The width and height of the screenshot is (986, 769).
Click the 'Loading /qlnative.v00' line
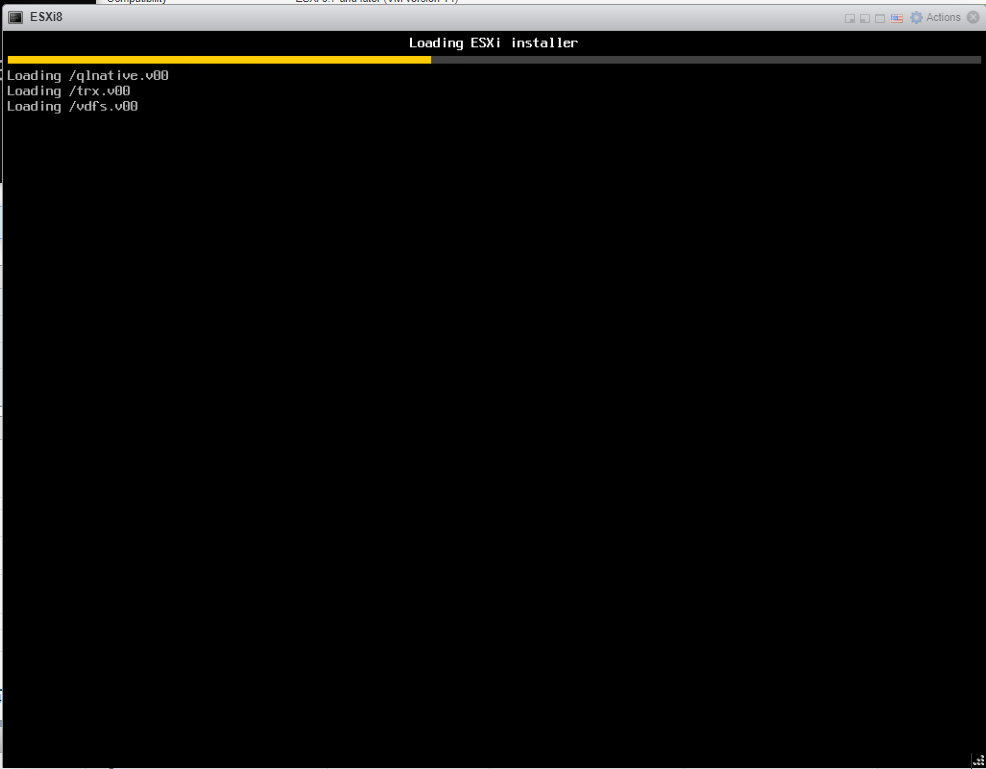pos(87,75)
